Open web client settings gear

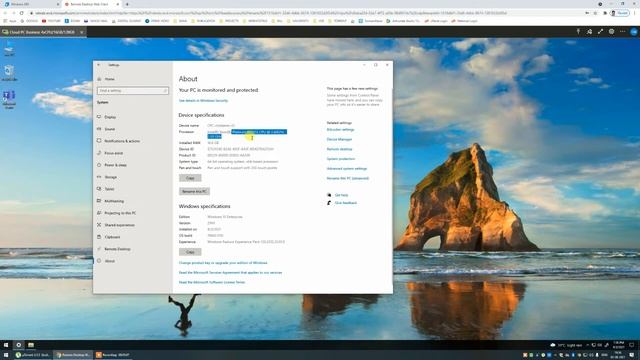611,31
